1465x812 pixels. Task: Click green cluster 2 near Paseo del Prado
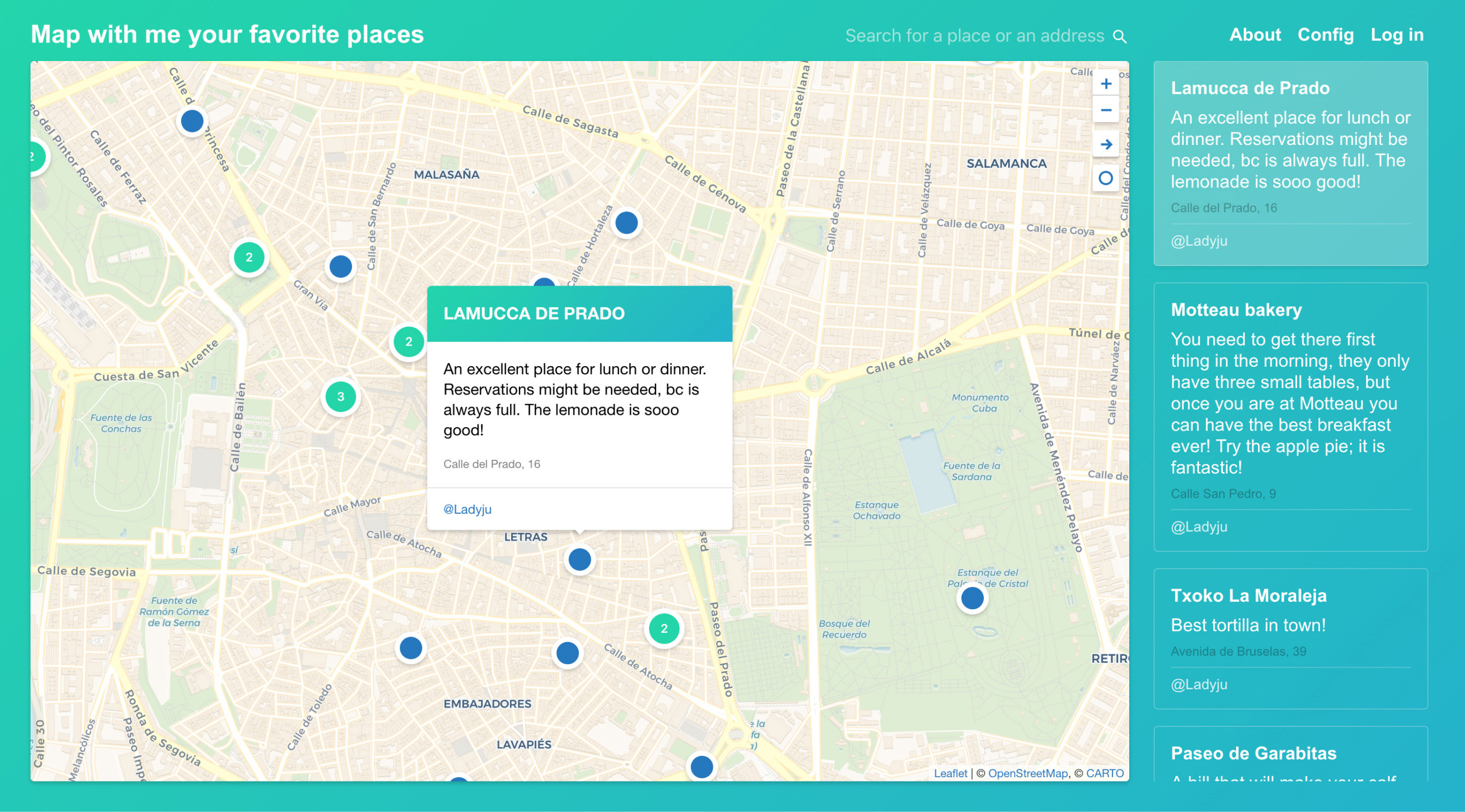point(664,629)
